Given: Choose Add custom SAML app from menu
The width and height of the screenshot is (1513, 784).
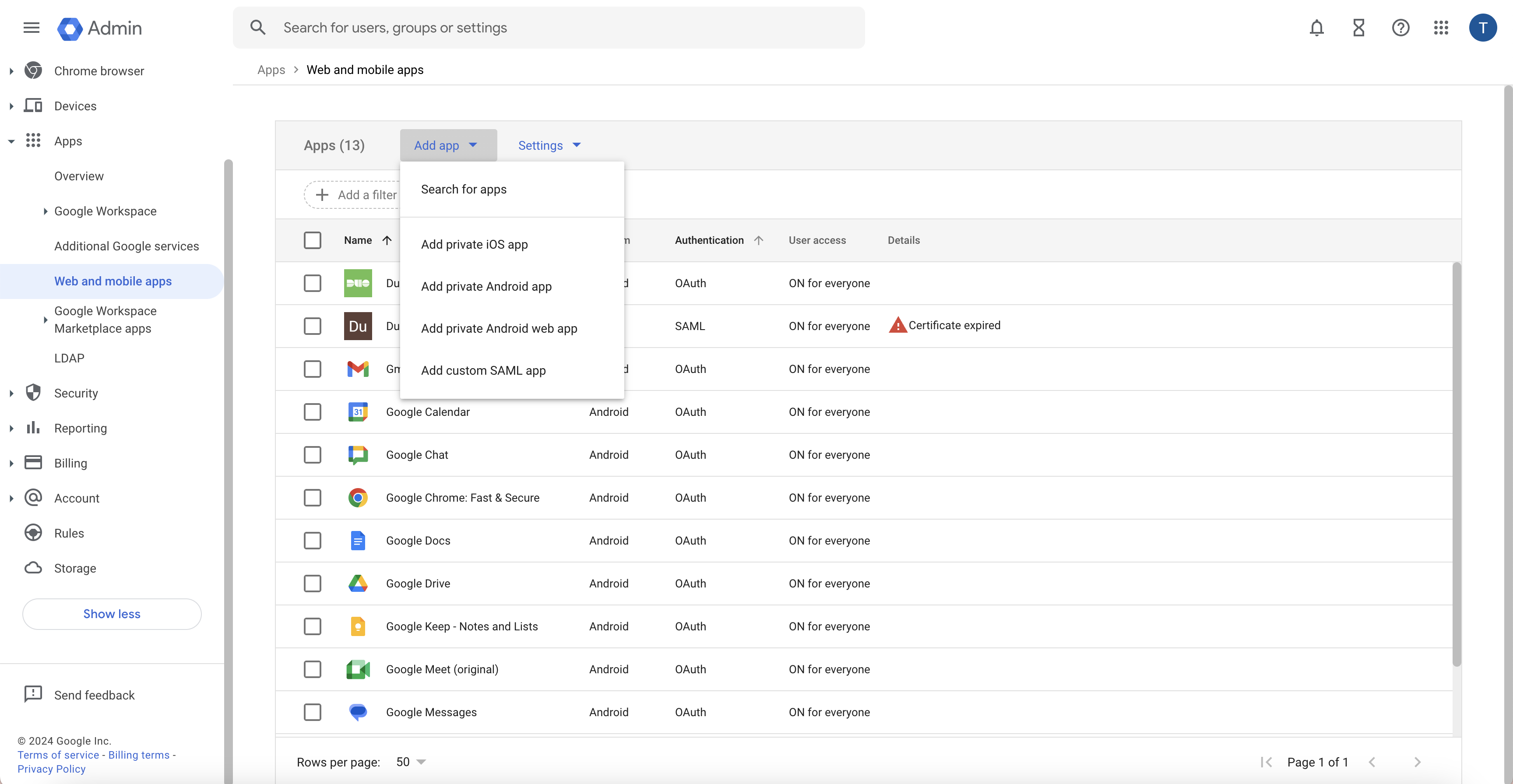Looking at the screenshot, I should click(483, 370).
